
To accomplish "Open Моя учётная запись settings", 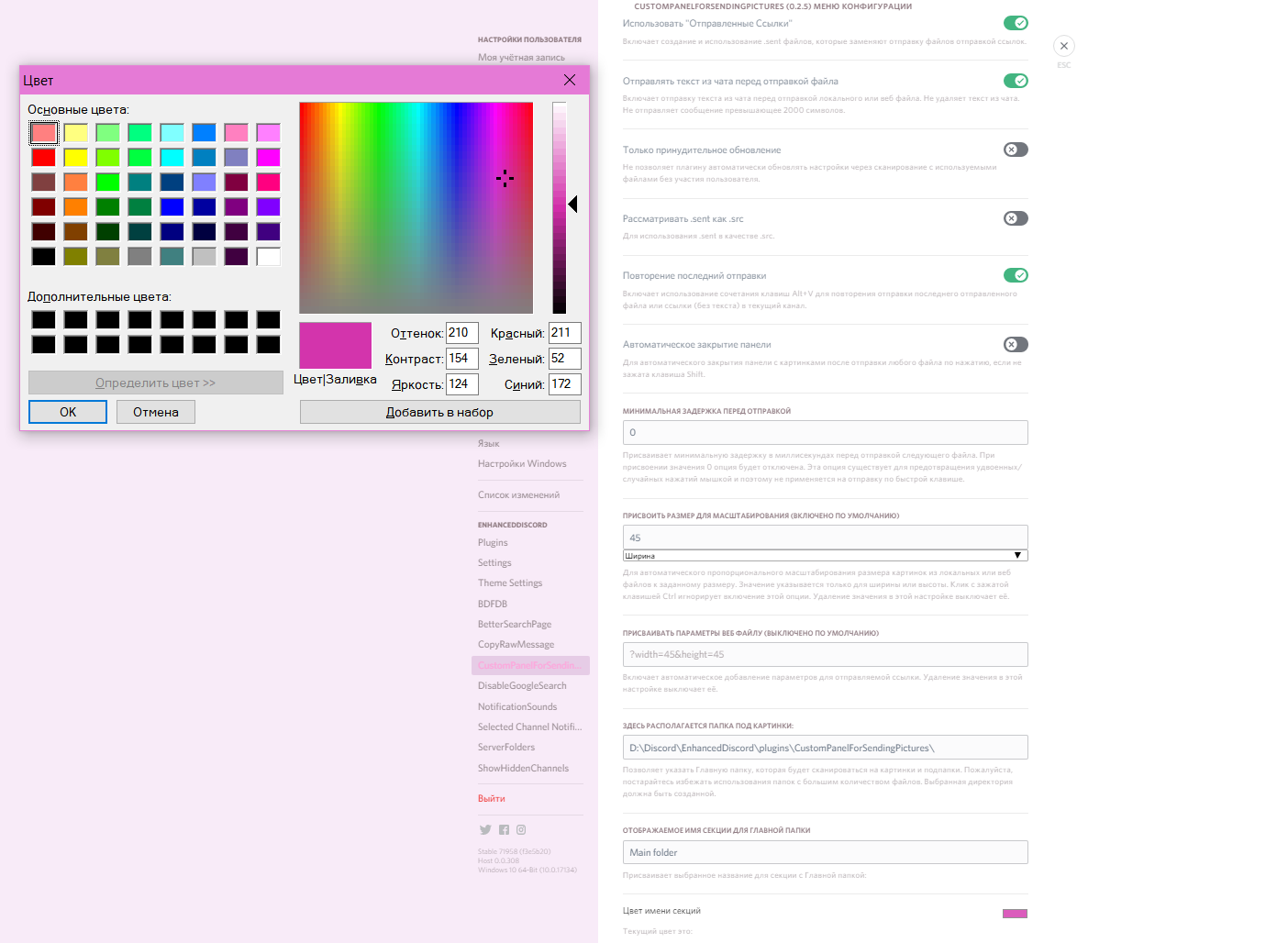I will pyautogui.click(x=521, y=57).
